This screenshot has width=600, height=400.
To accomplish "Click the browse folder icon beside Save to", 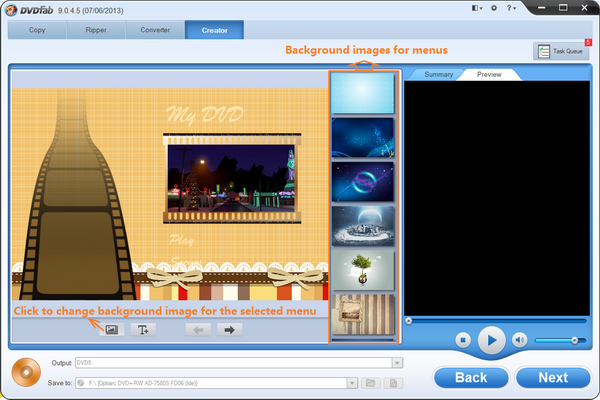I will point(370,383).
